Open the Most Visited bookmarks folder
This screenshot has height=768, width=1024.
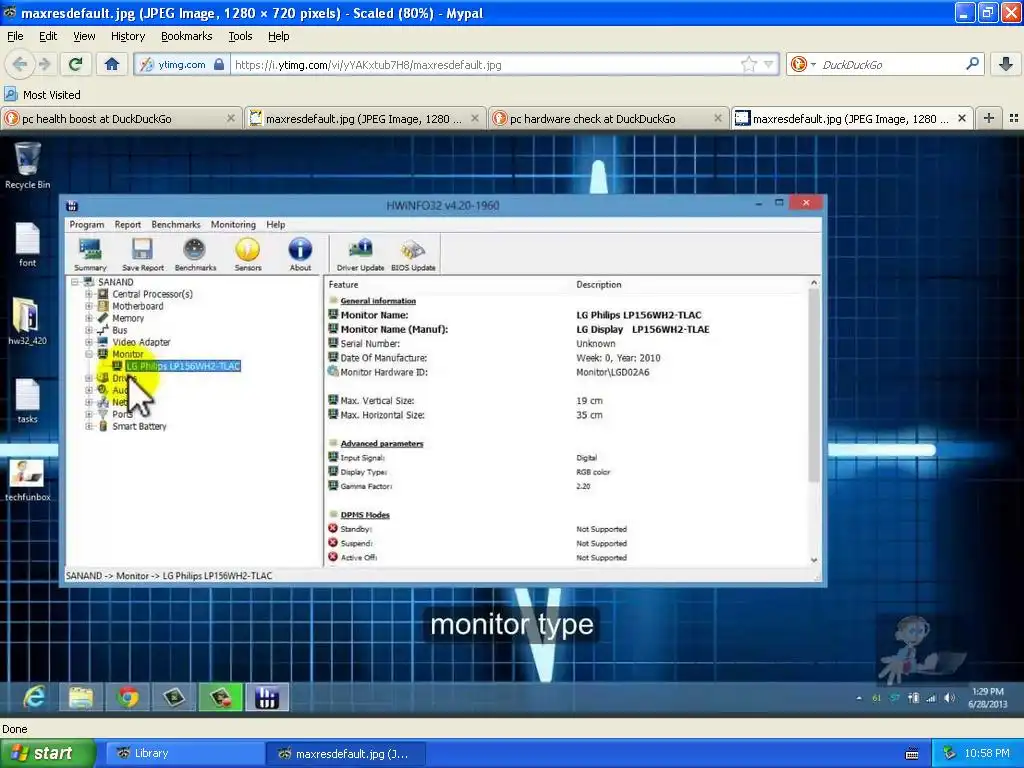click(42, 95)
